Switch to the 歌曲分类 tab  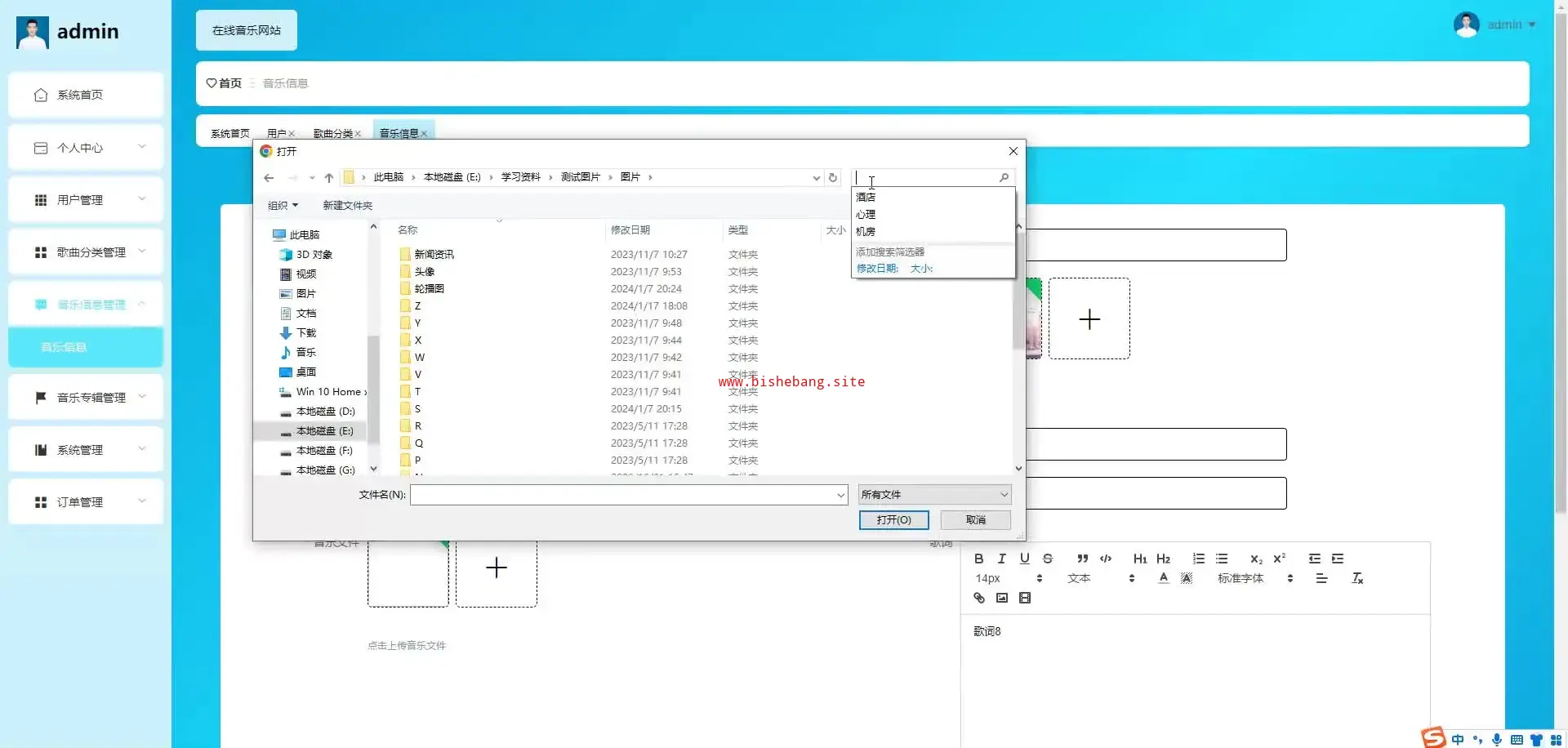tap(333, 133)
